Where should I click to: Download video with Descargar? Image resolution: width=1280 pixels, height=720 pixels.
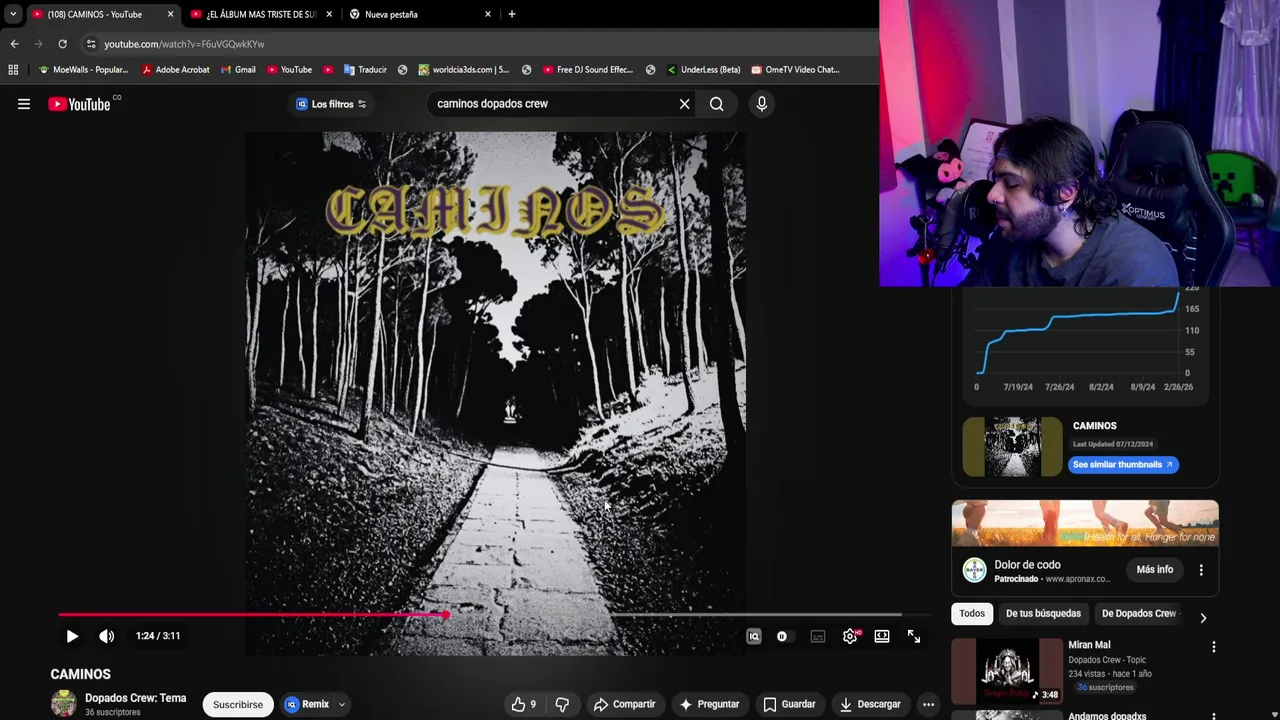click(x=870, y=704)
